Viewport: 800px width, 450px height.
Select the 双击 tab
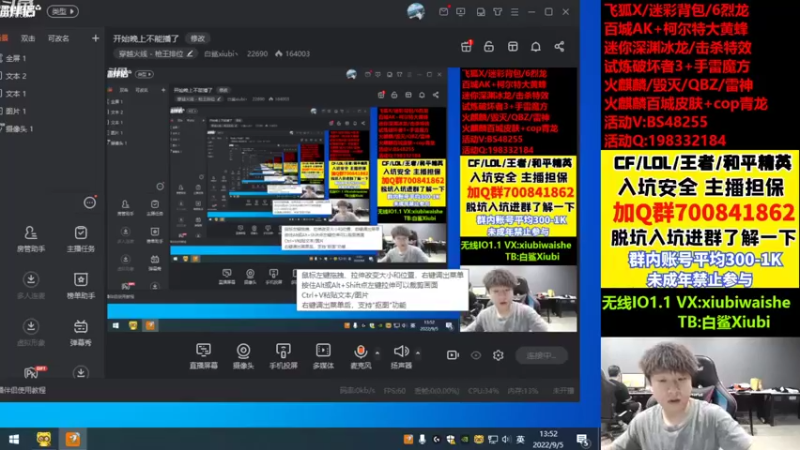(28, 38)
